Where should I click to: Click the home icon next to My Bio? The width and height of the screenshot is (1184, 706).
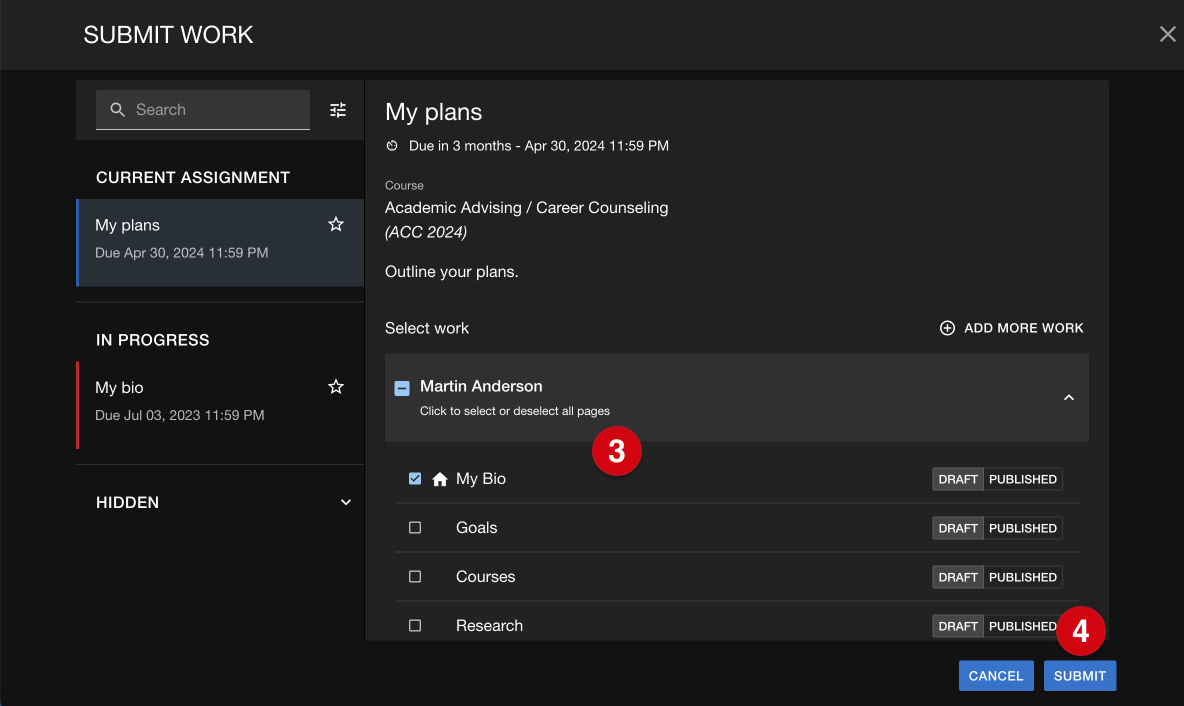point(439,479)
